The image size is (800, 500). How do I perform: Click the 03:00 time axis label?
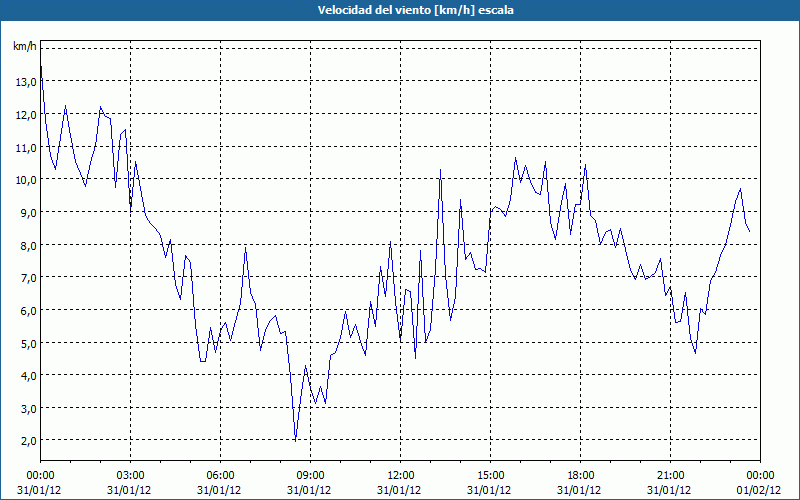click(131, 475)
